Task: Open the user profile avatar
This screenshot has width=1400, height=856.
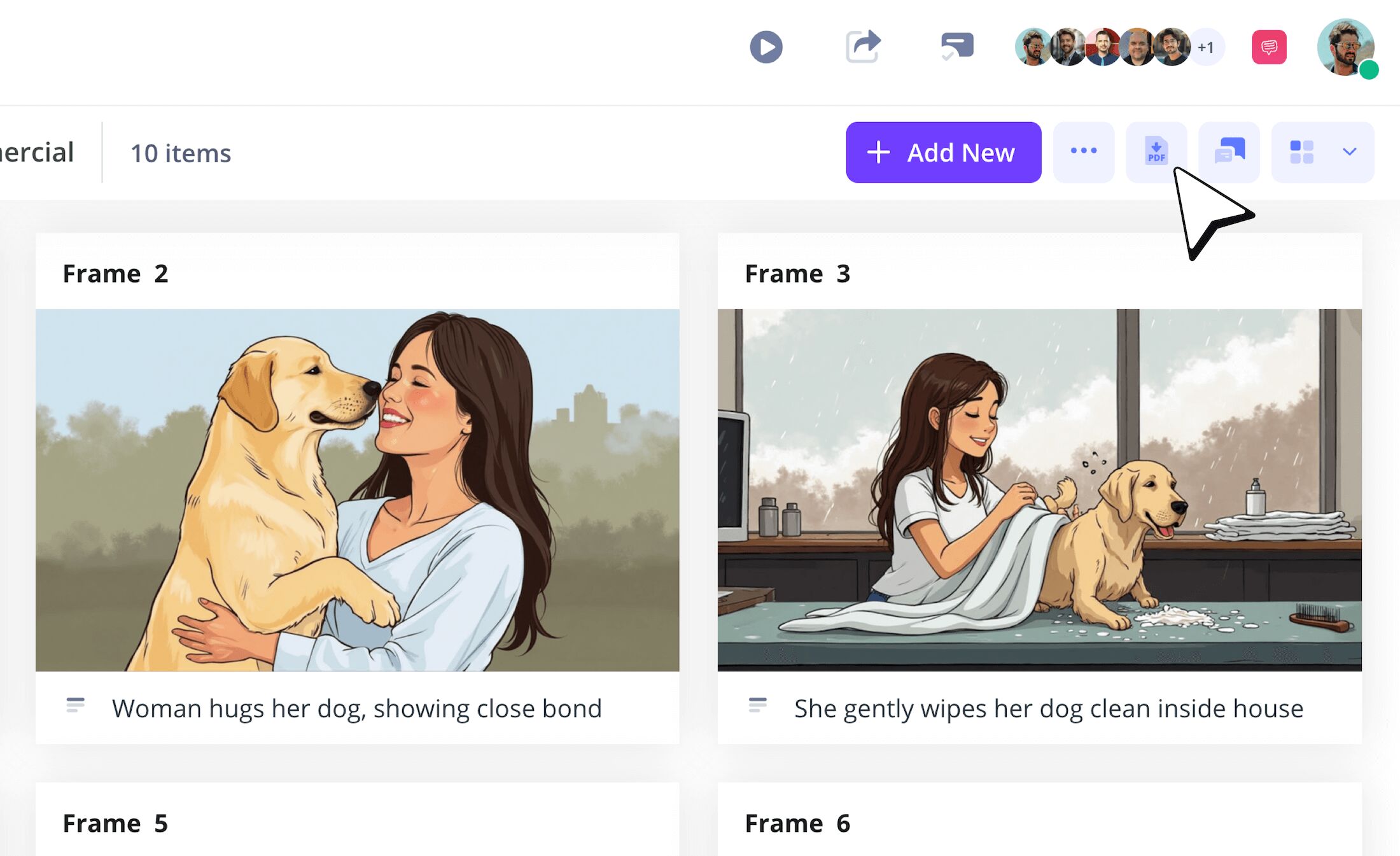Action: [x=1345, y=47]
